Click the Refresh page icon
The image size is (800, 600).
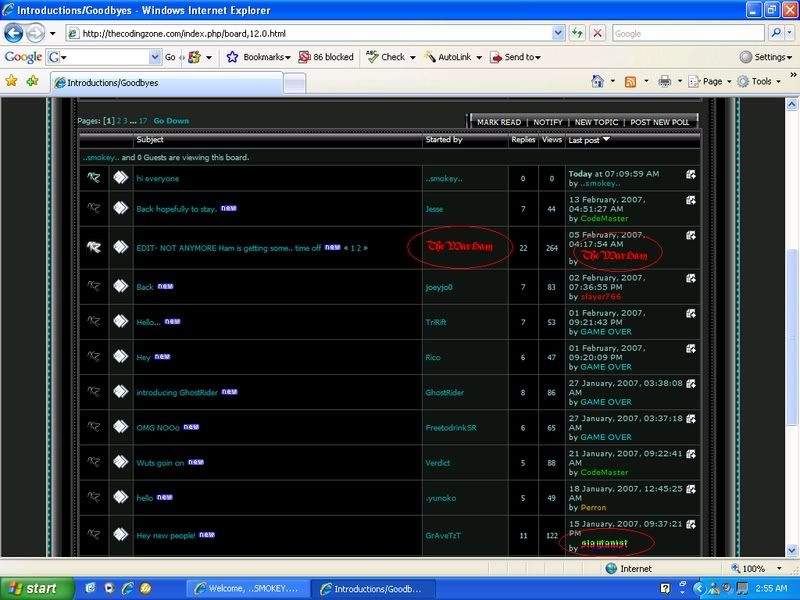(578, 33)
